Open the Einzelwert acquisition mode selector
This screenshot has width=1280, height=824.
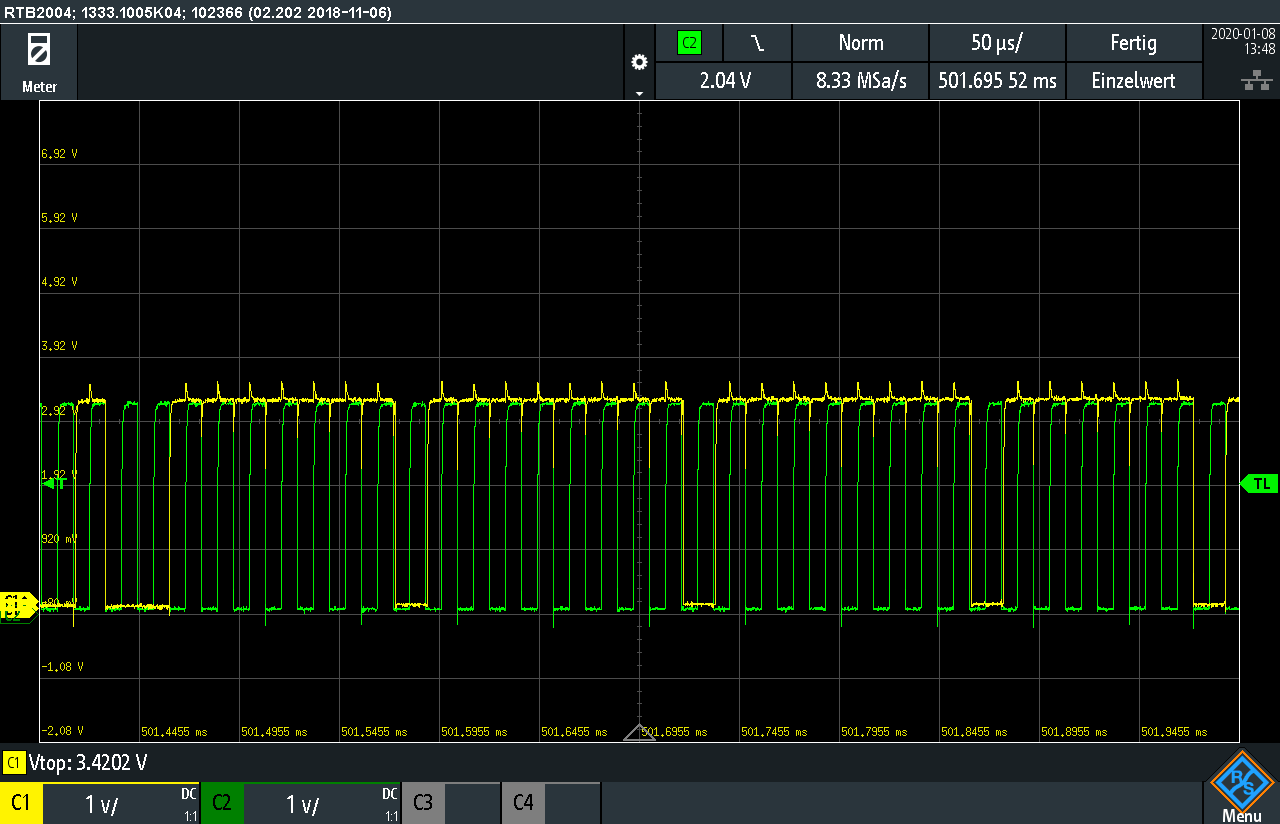point(1133,81)
